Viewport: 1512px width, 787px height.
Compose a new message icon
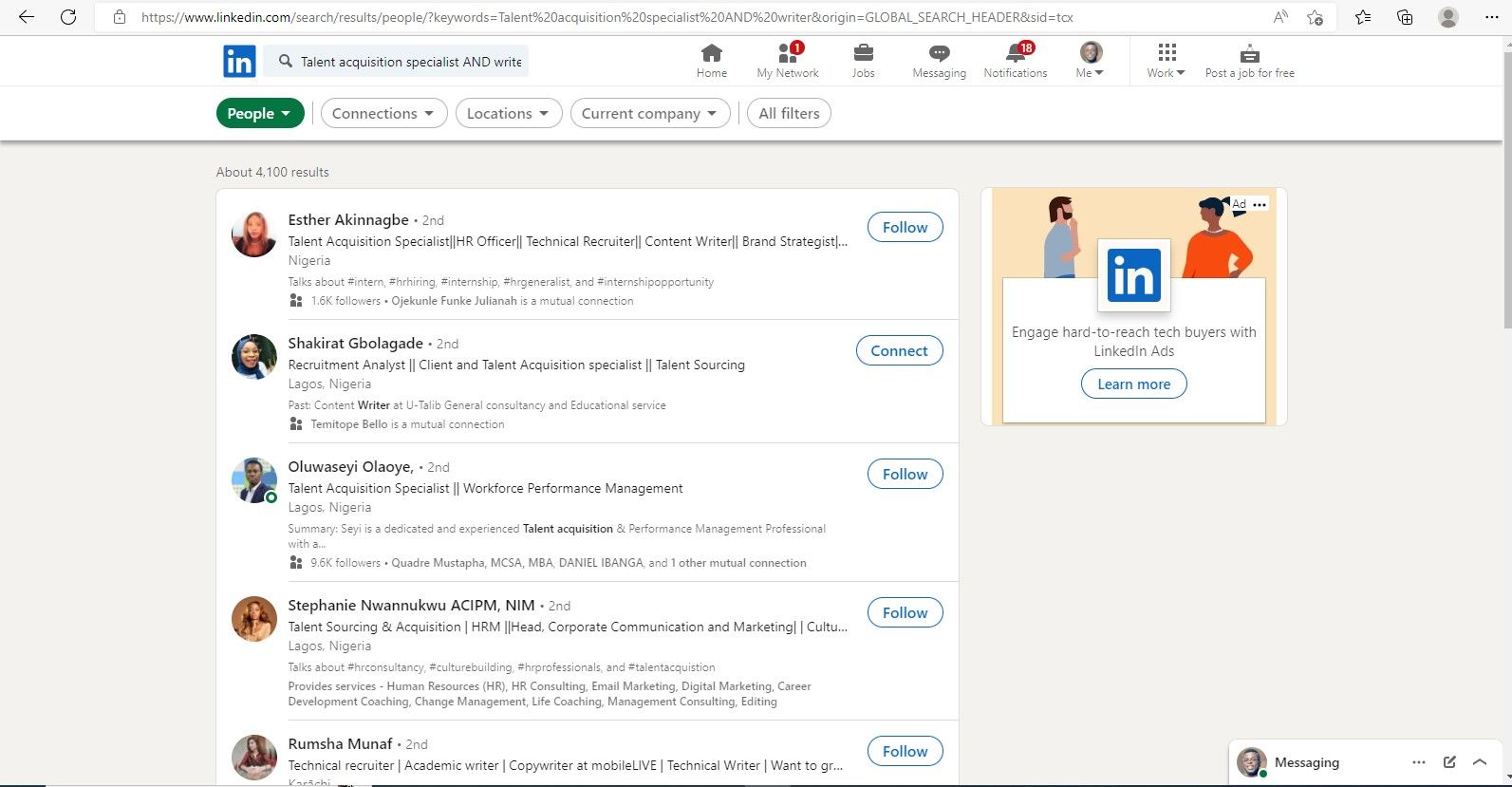[1449, 762]
